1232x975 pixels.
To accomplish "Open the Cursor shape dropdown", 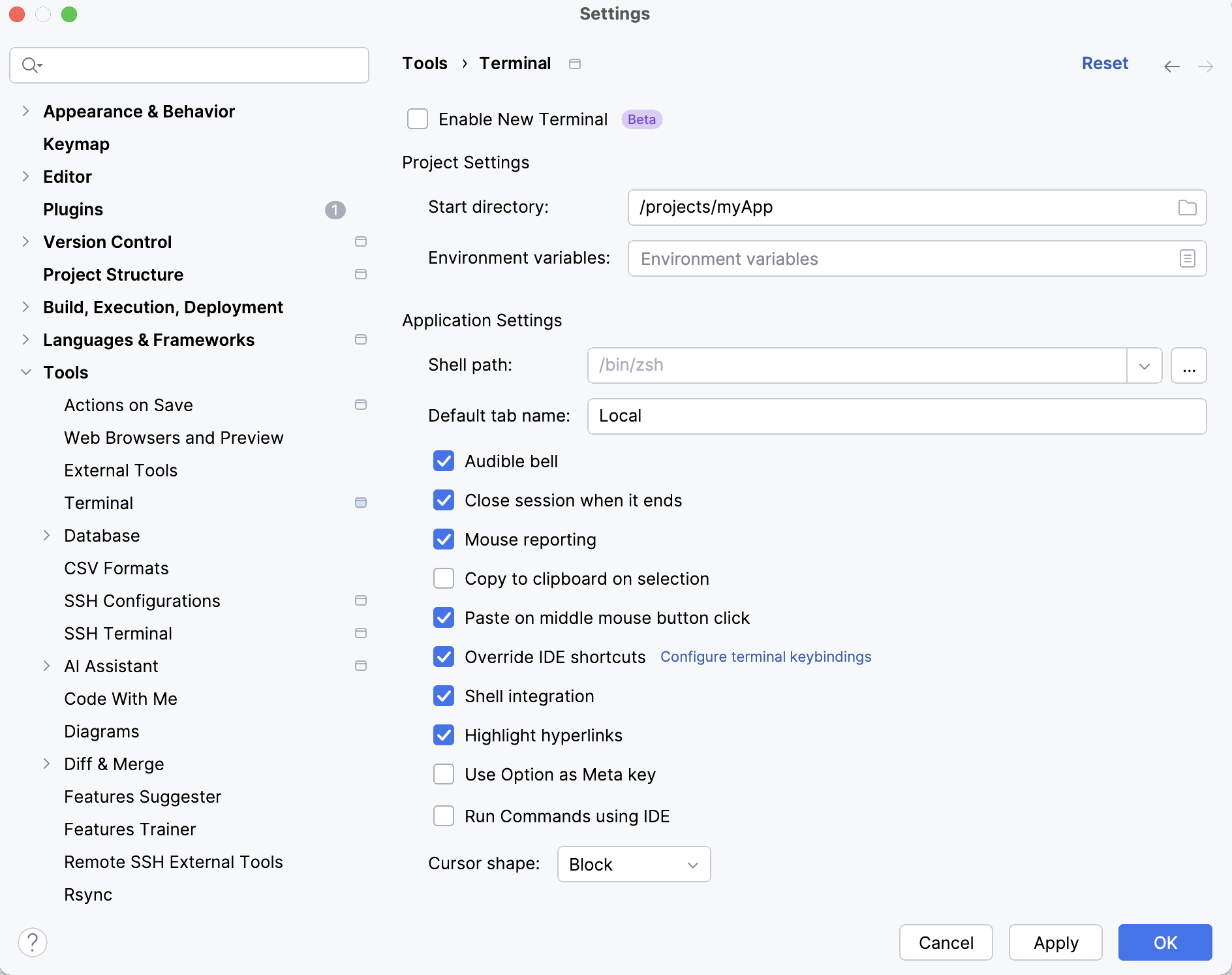I will click(x=634, y=864).
